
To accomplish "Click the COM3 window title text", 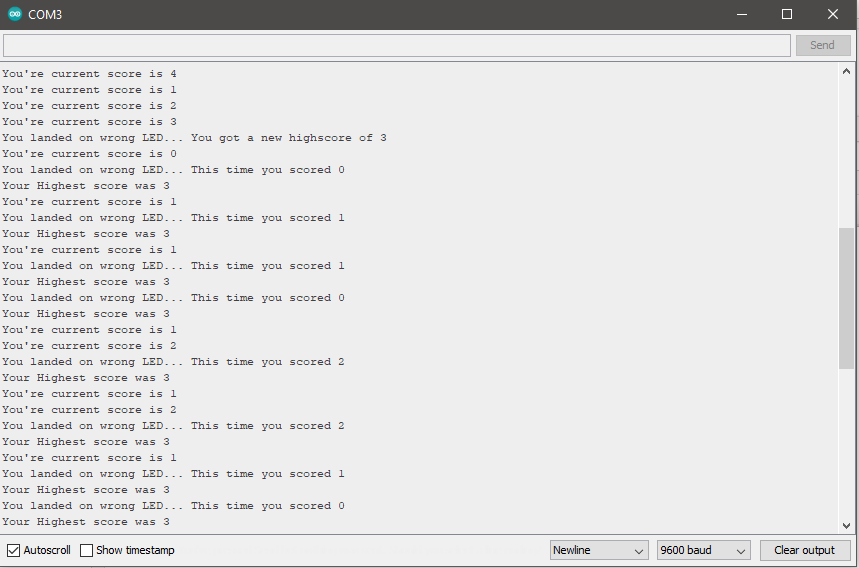I will [x=45, y=15].
